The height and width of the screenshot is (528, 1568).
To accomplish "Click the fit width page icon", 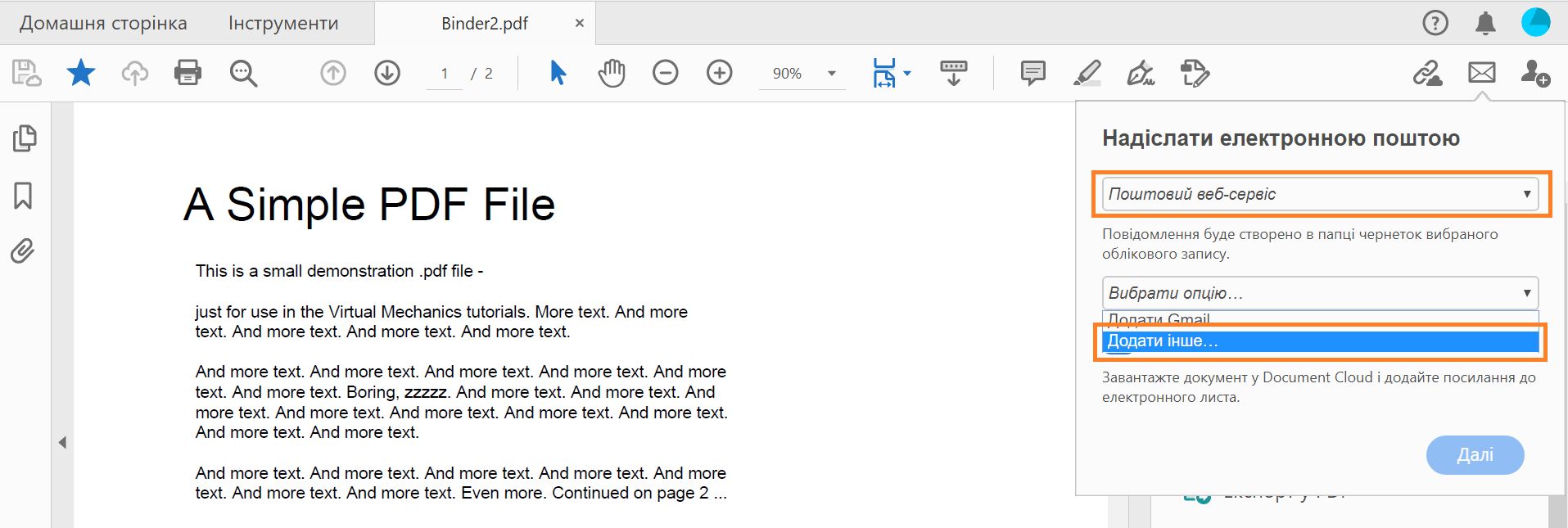I will pos(884,73).
